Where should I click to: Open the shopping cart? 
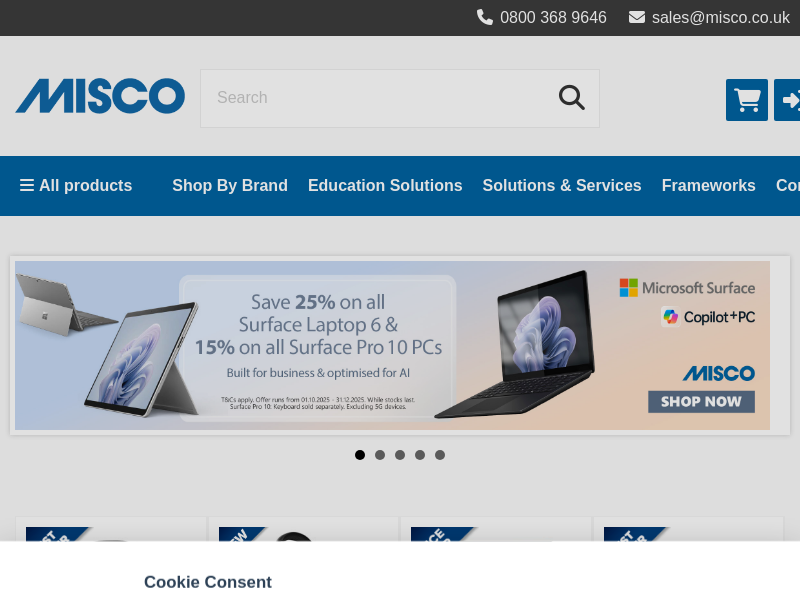point(747,100)
